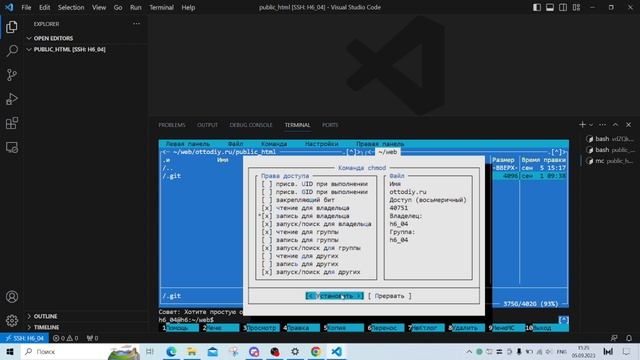Switch to the Problems tab

pos(172,125)
